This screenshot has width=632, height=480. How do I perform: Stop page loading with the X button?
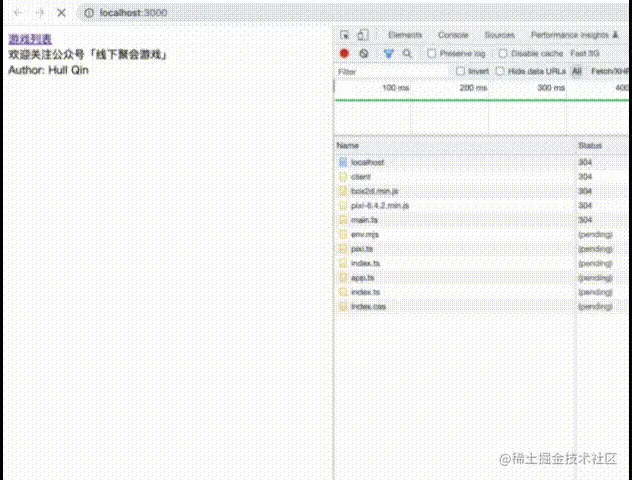pos(61,13)
